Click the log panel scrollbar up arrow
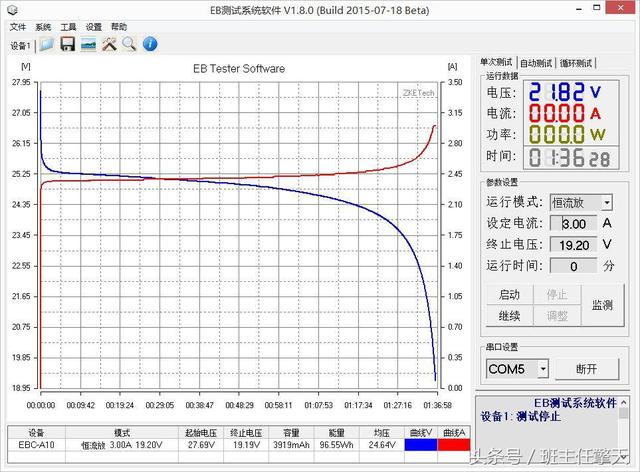This screenshot has width=640, height=472. pos(623,403)
